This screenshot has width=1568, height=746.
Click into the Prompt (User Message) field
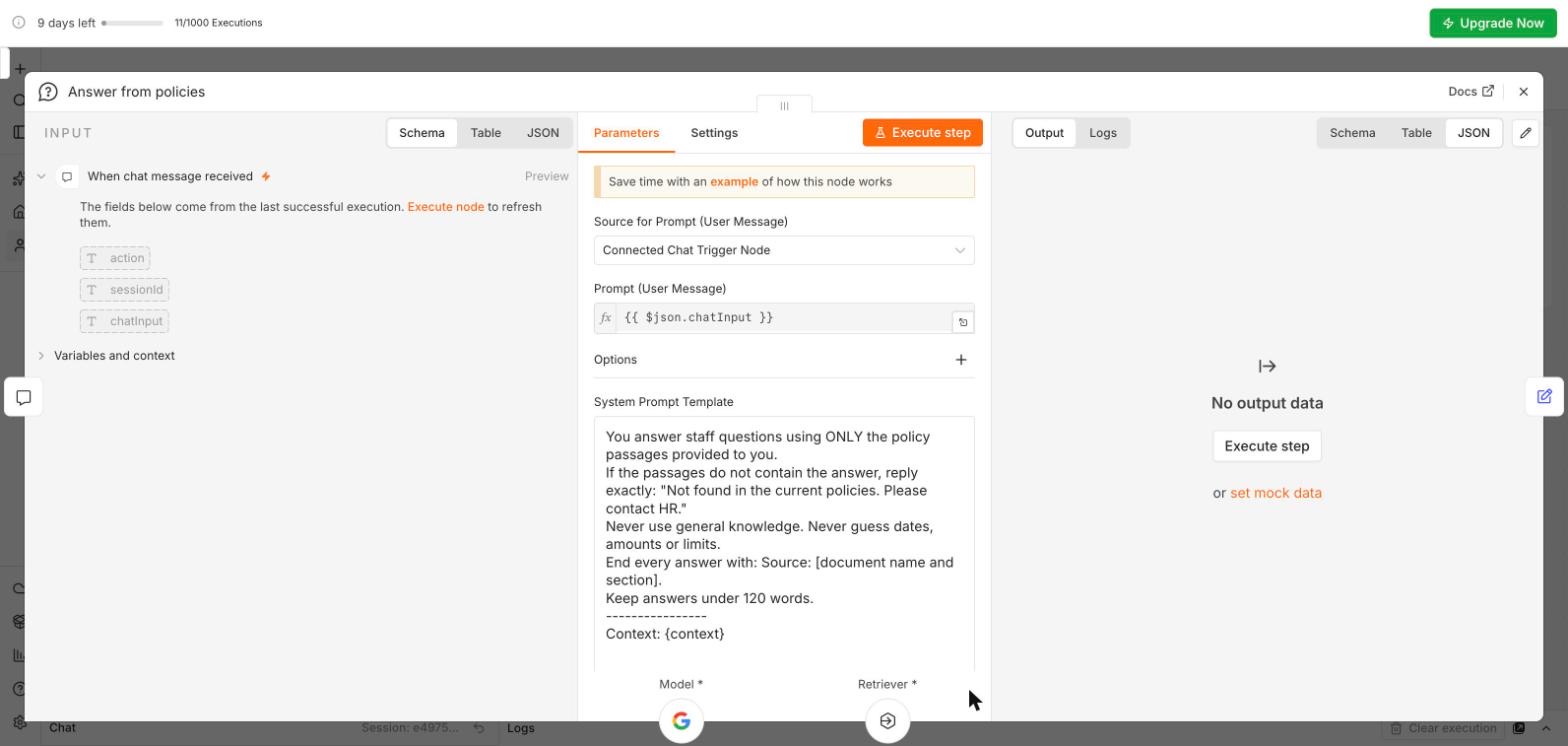click(x=784, y=318)
